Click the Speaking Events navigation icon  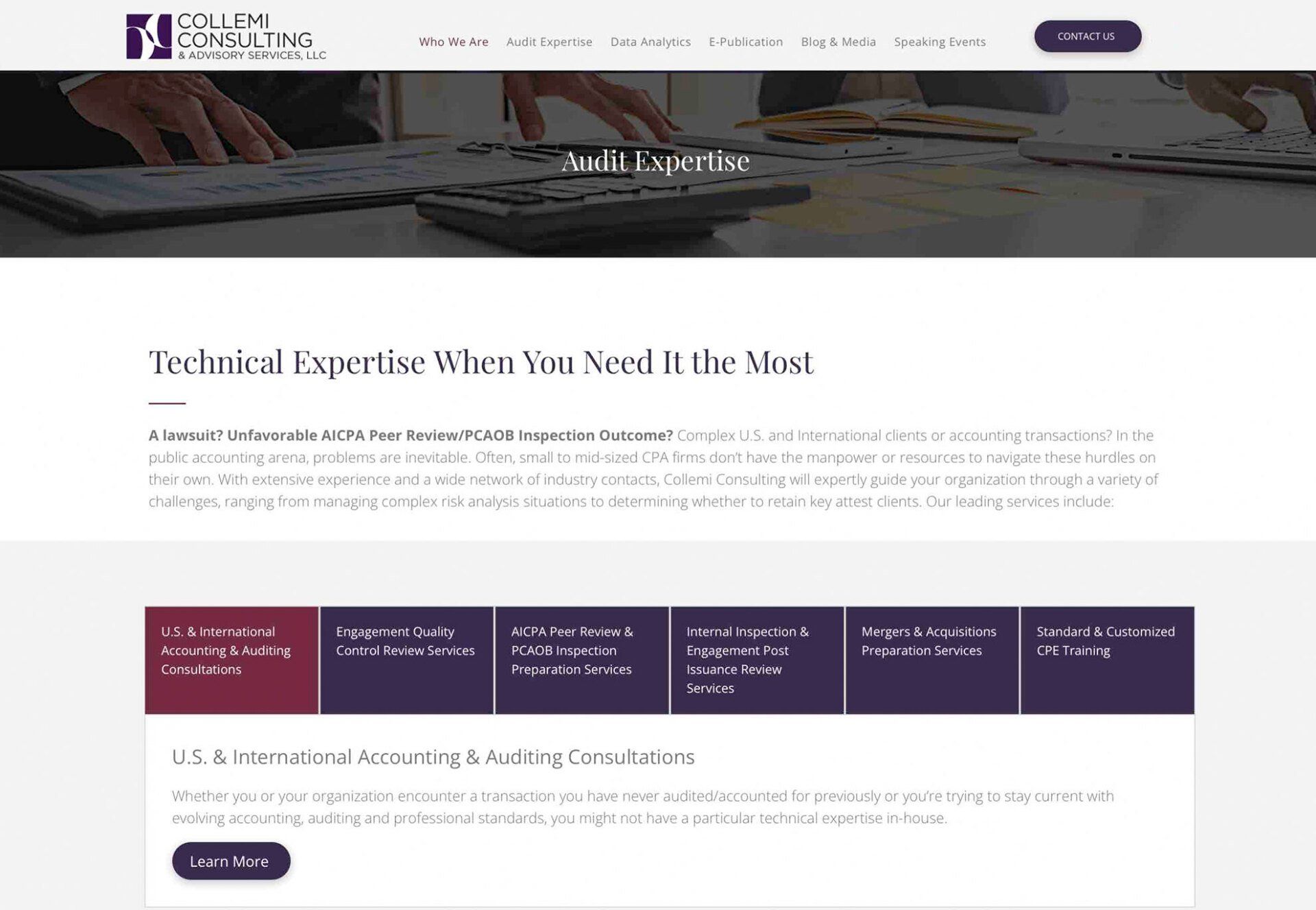[940, 41]
